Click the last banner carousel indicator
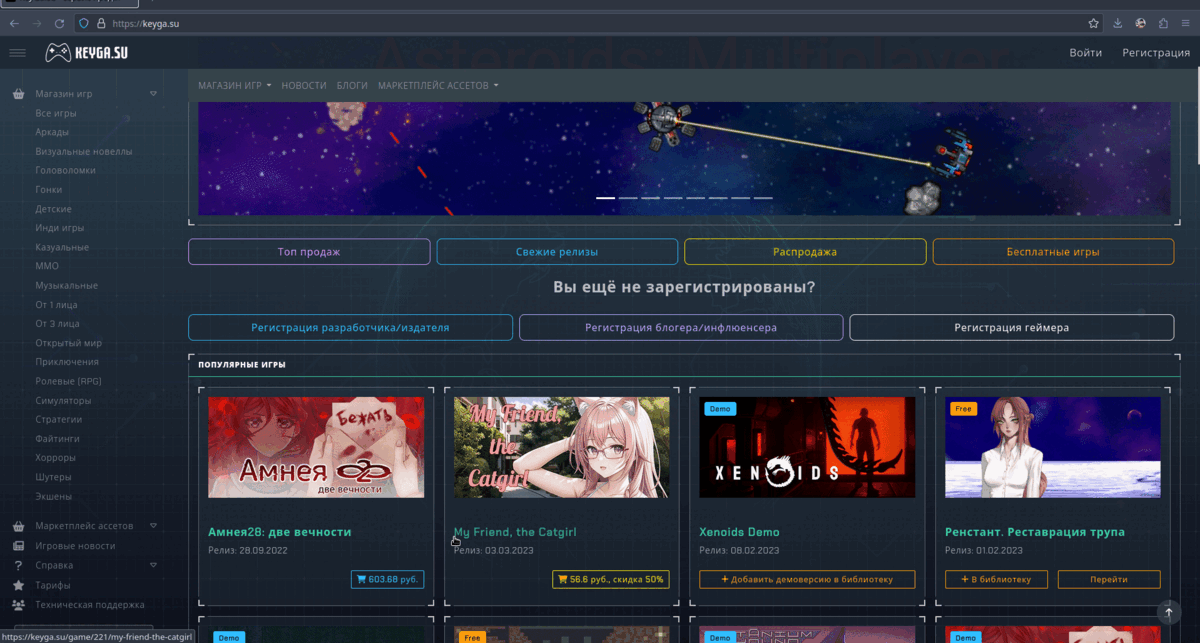 click(763, 198)
